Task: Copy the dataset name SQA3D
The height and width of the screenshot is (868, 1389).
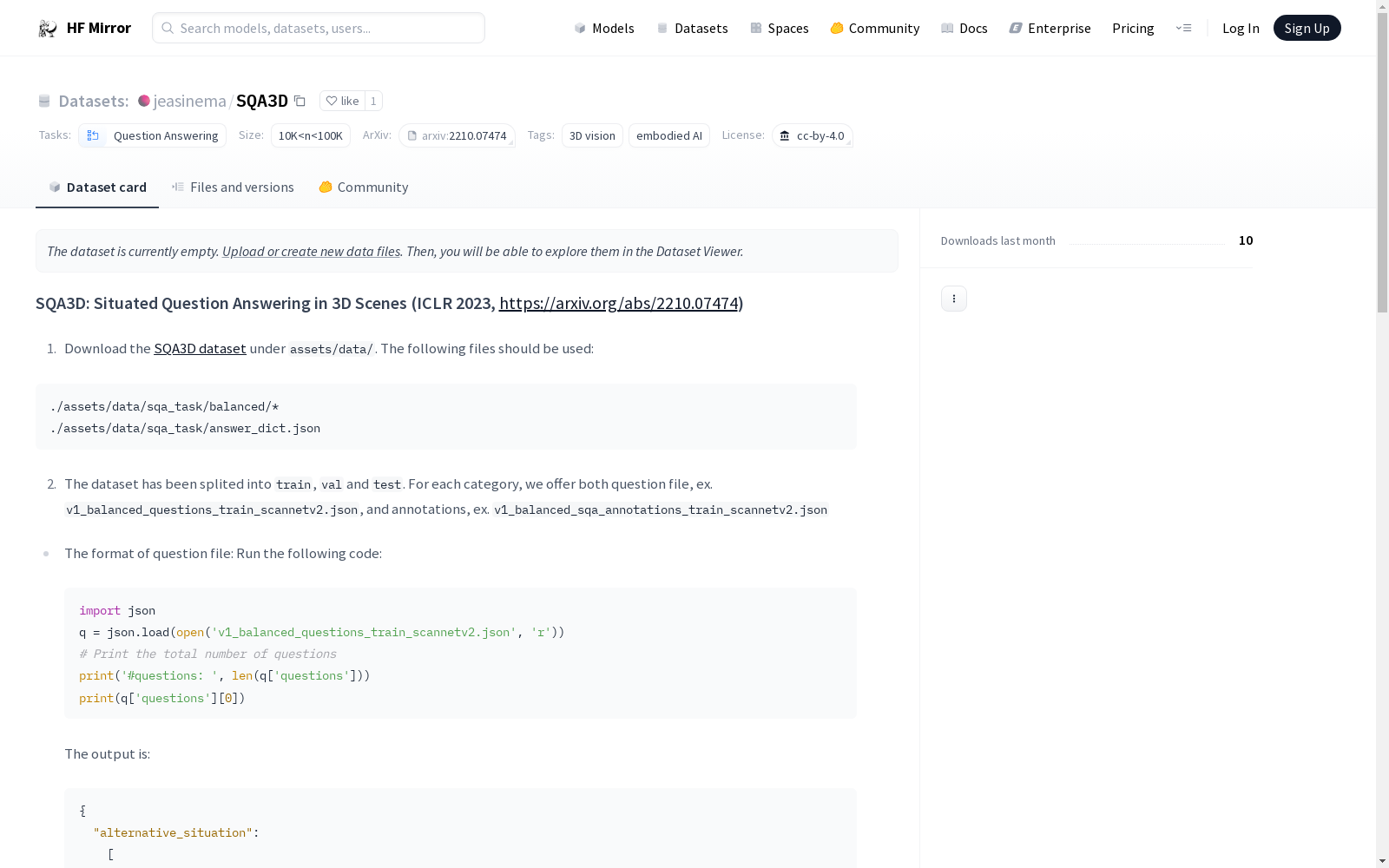Action: (x=300, y=102)
